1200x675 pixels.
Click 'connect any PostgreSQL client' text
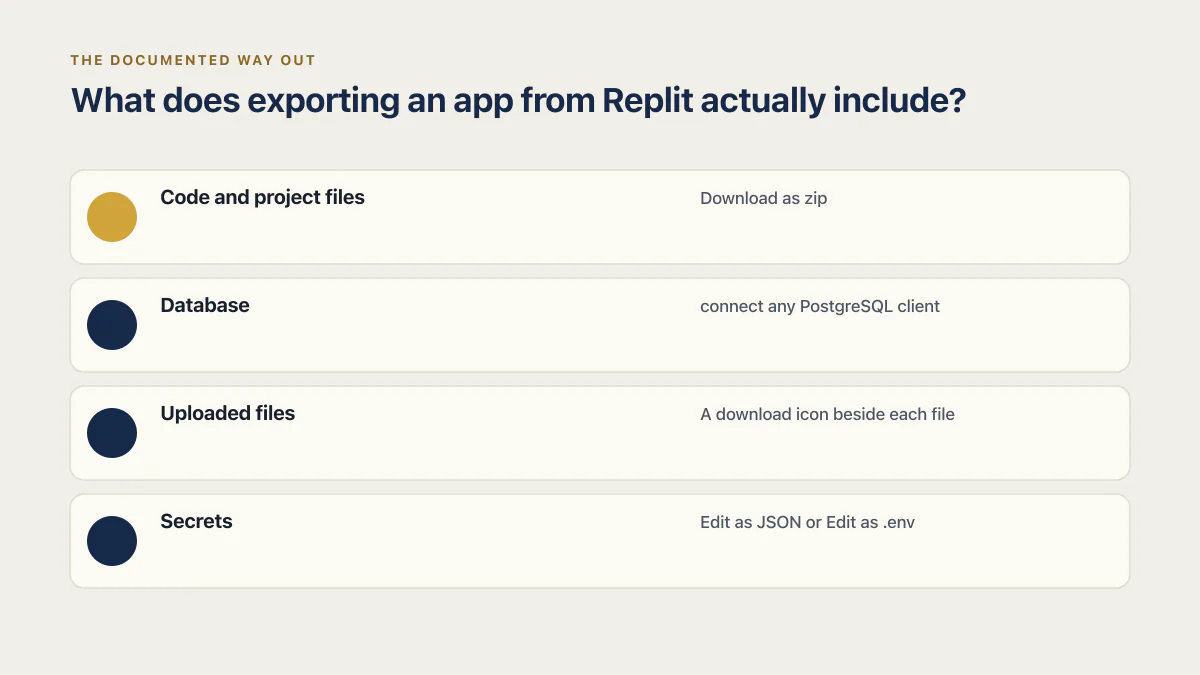820,306
